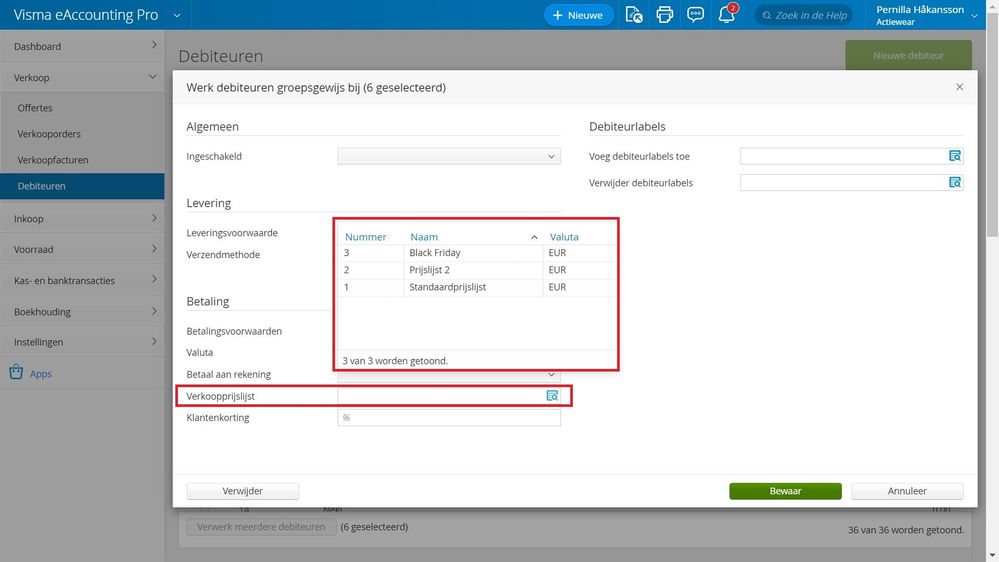Sort price lists by Nummer column
The image size is (999, 562).
(x=366, y=237)
